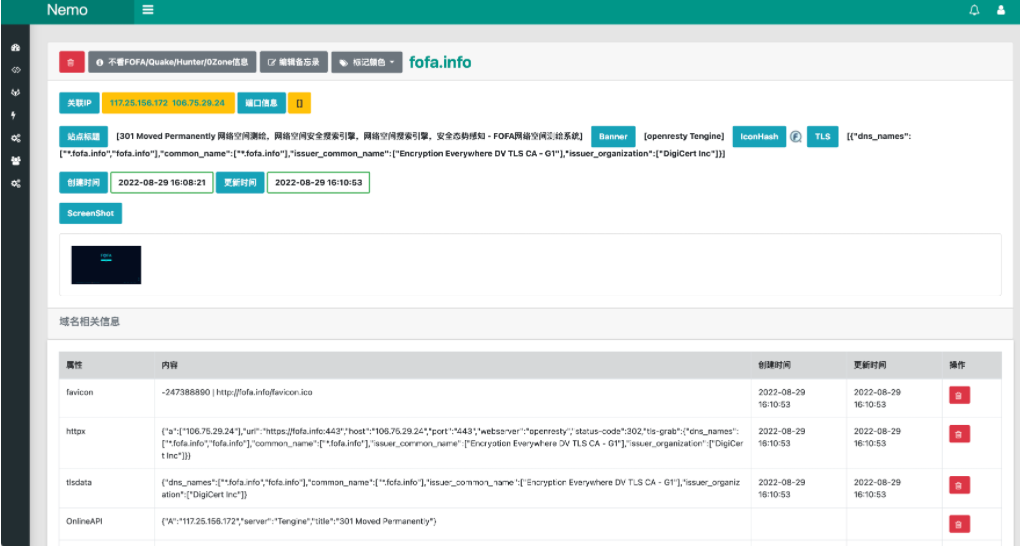The width and height of the screenshot is (1020, 546).
Task: Toggle the hamburger sidebar menu
Action: [148, 10]
